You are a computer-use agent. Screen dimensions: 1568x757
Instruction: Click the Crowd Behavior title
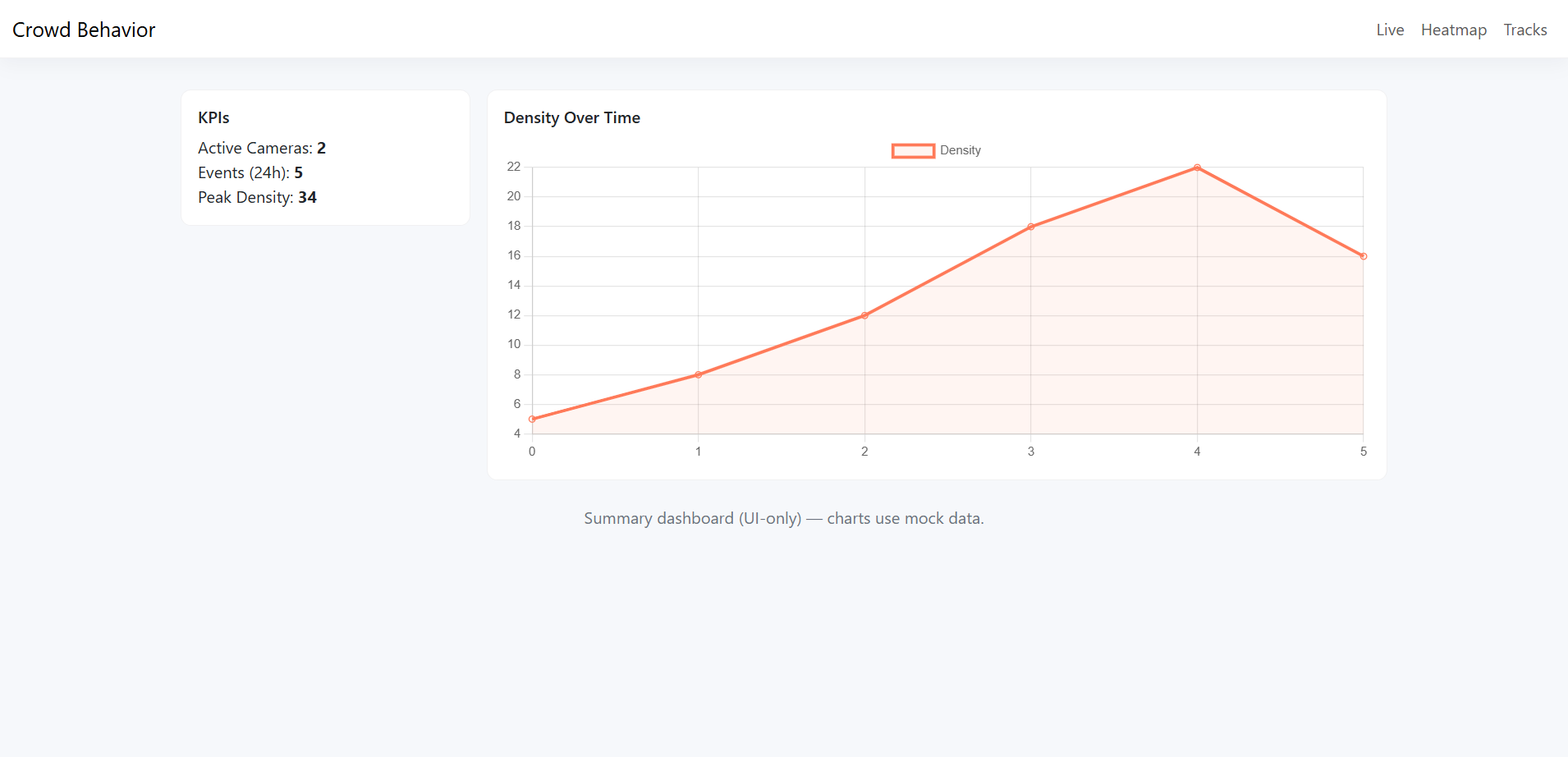point(84,30)
